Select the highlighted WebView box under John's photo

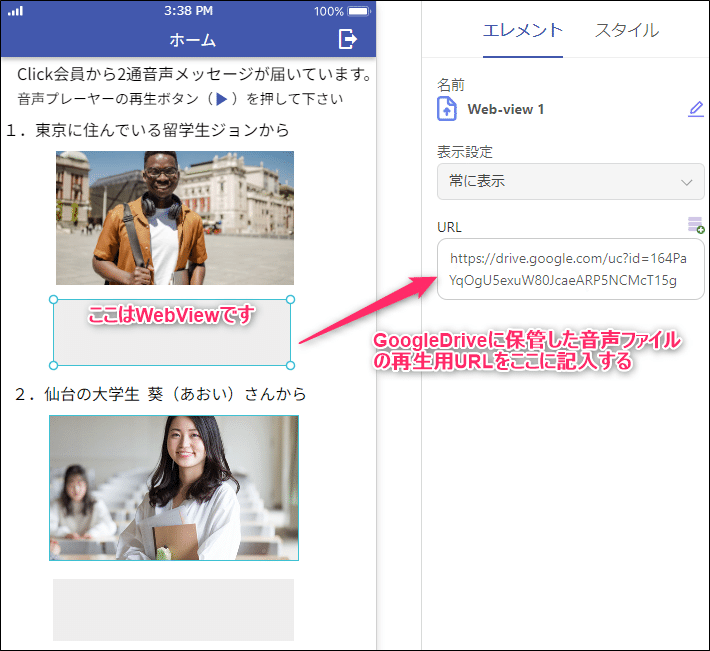(x=172, y=332)
